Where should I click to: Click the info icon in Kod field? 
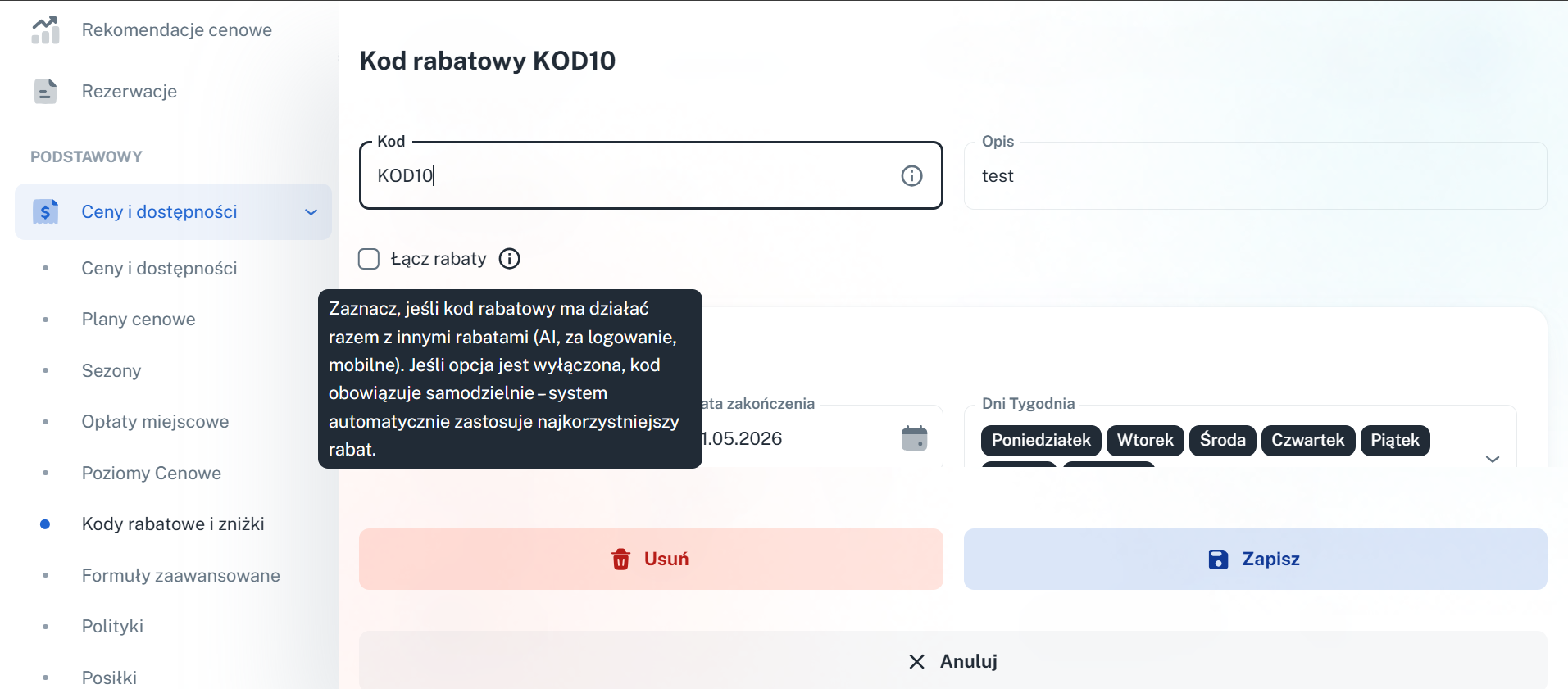(911, 175)
